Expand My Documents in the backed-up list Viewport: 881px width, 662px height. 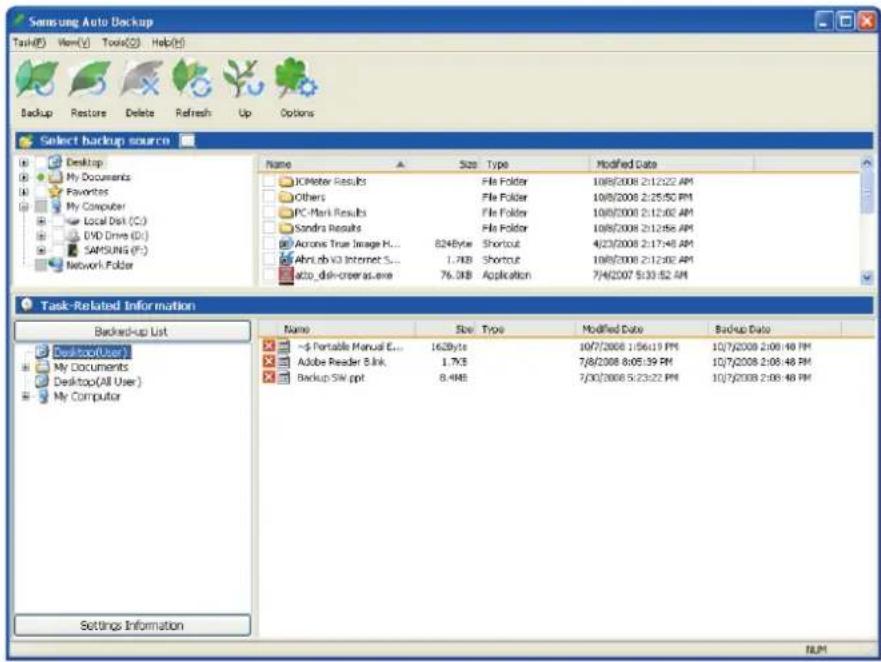click(x=25, y=367)
